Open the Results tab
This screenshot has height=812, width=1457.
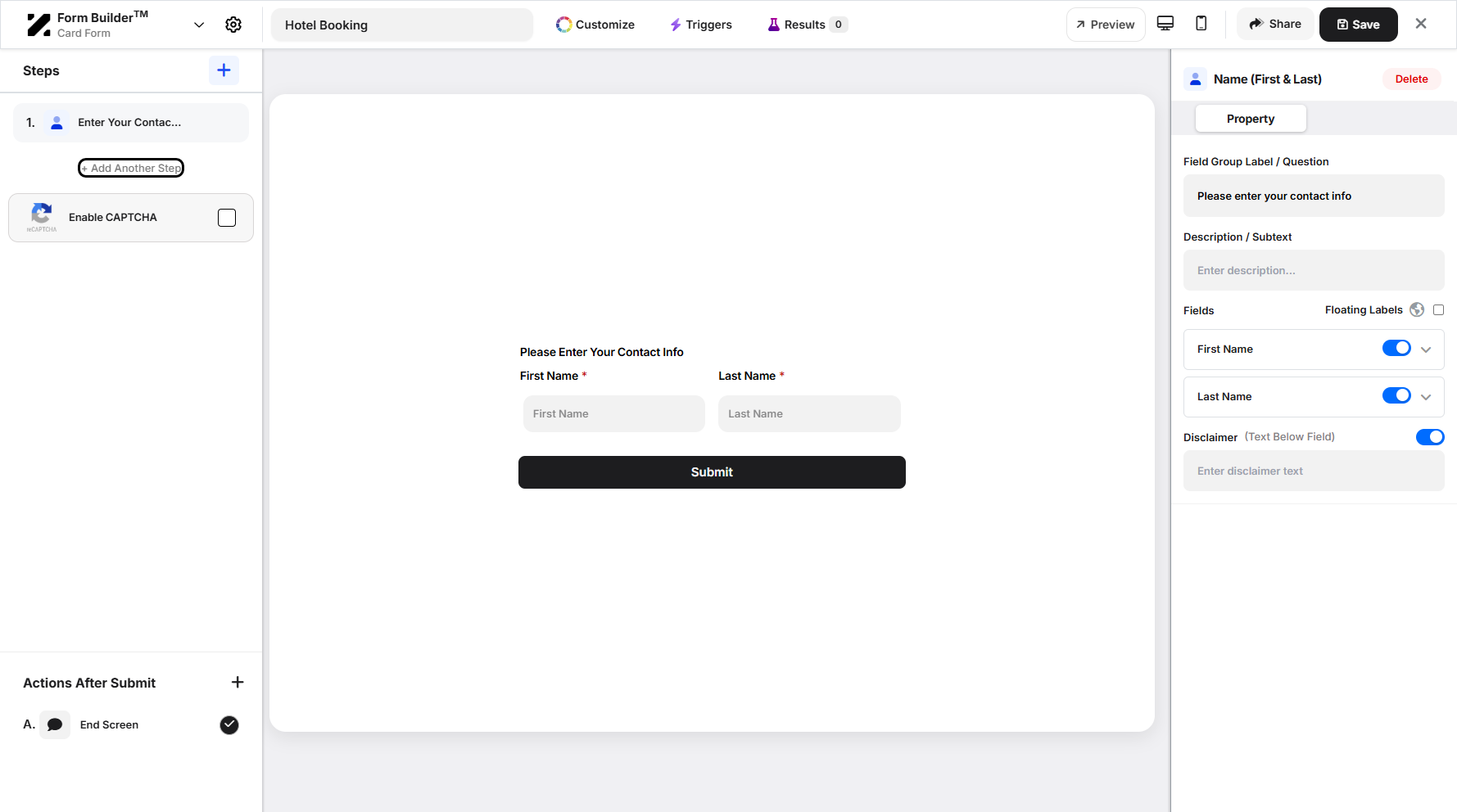(x=807, y=25)
